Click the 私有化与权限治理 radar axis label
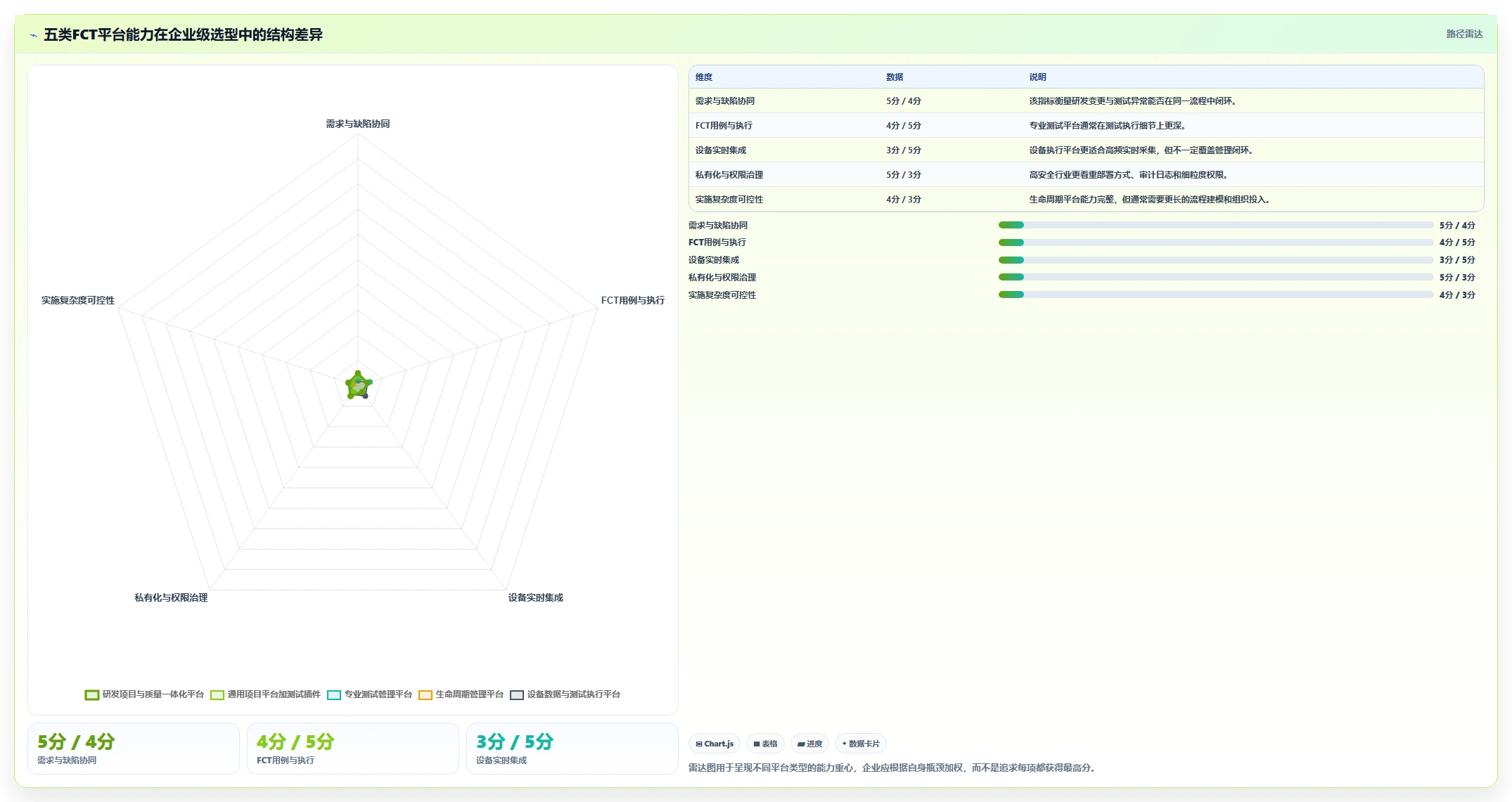The height and width of the screenshot is (802, 1512). point(171,597)
